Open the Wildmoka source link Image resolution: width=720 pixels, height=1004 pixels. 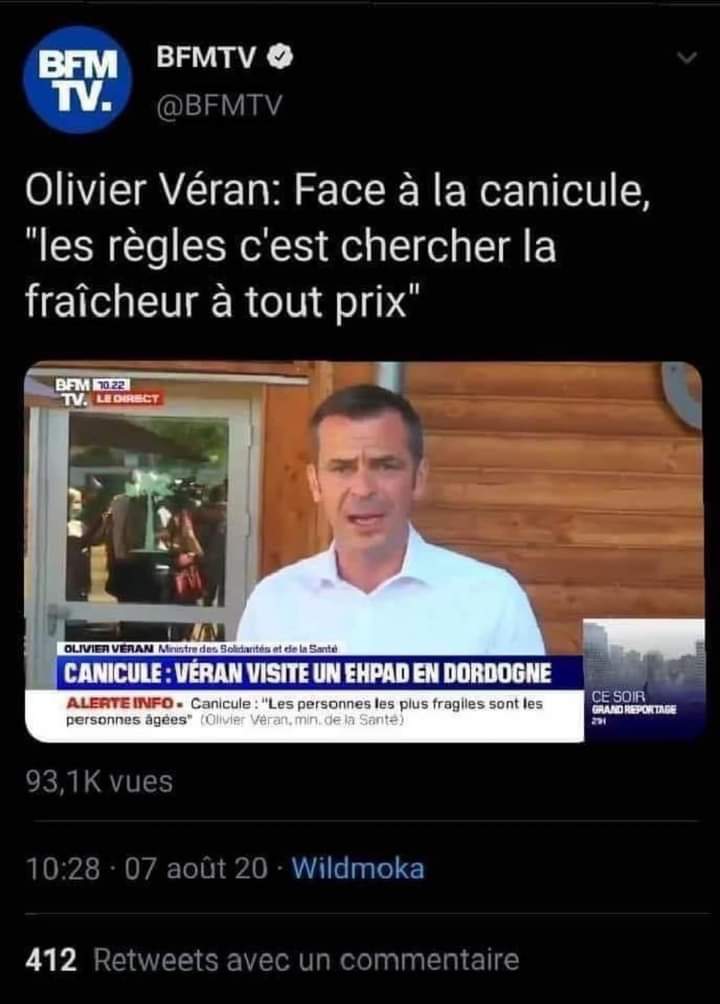(x=358, y=869)
